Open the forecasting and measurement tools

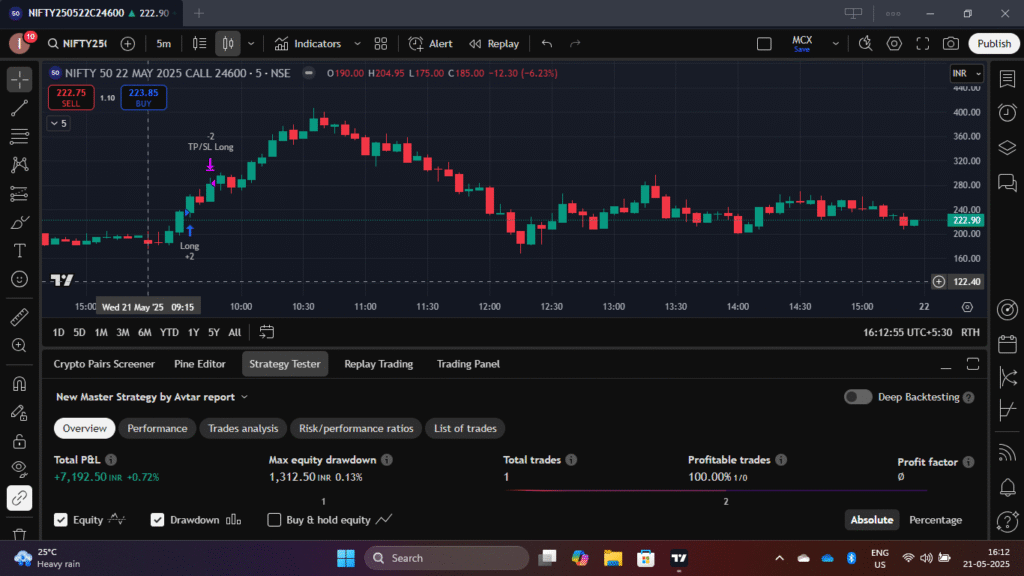coord(20,193)
